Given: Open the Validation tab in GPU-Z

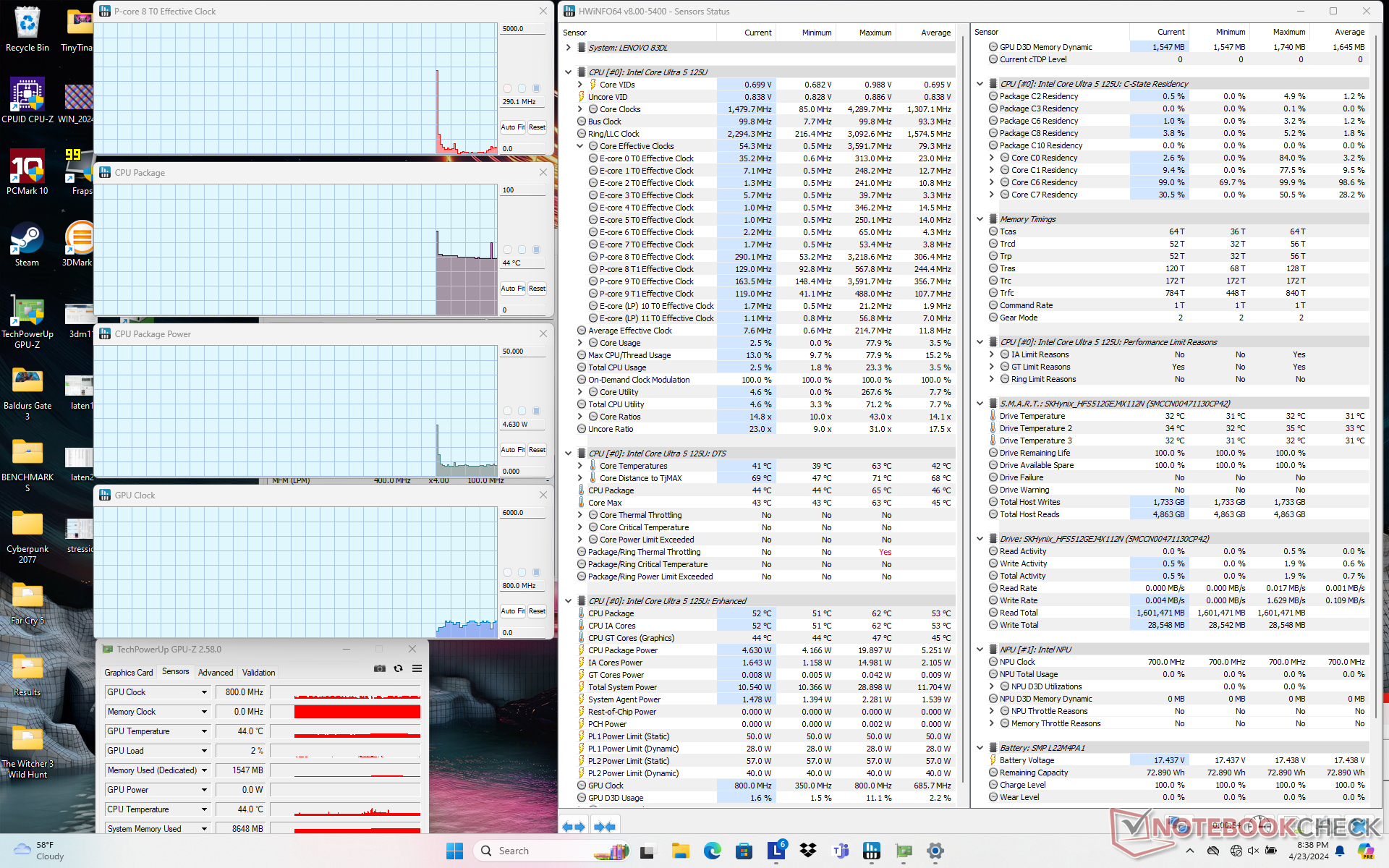Looking at the screenshot, I should [x=258, y=673].
